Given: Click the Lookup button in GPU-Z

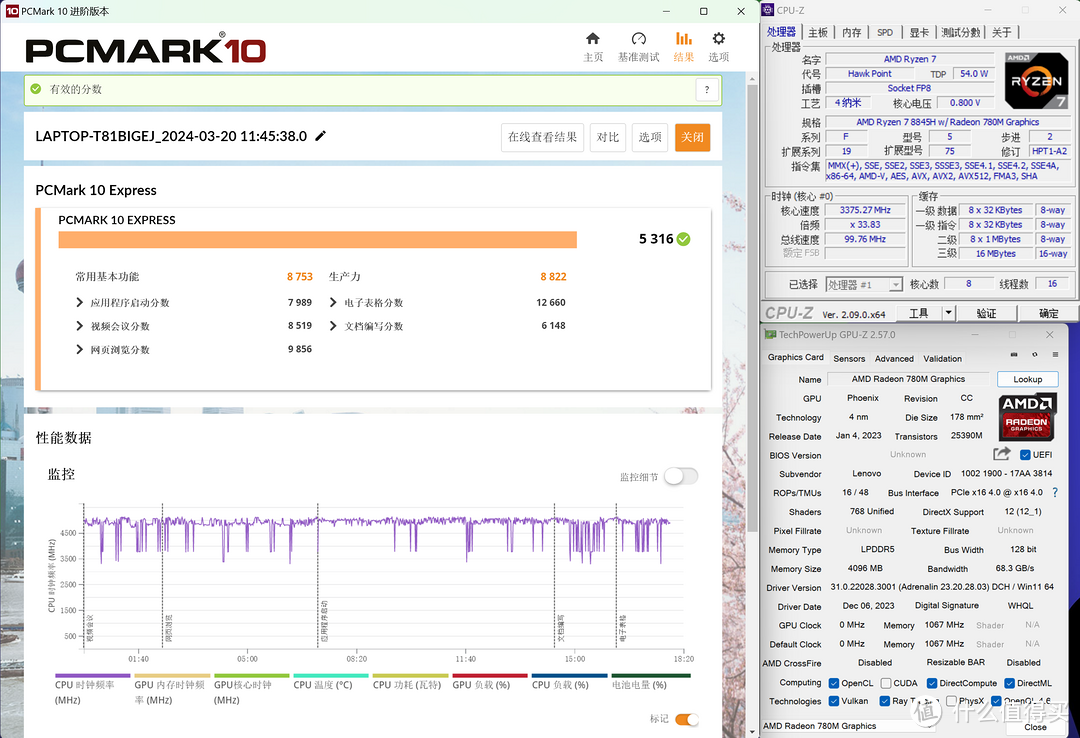Looking at the screenshot, I should pyautogui.click(x=1028, y=379).
